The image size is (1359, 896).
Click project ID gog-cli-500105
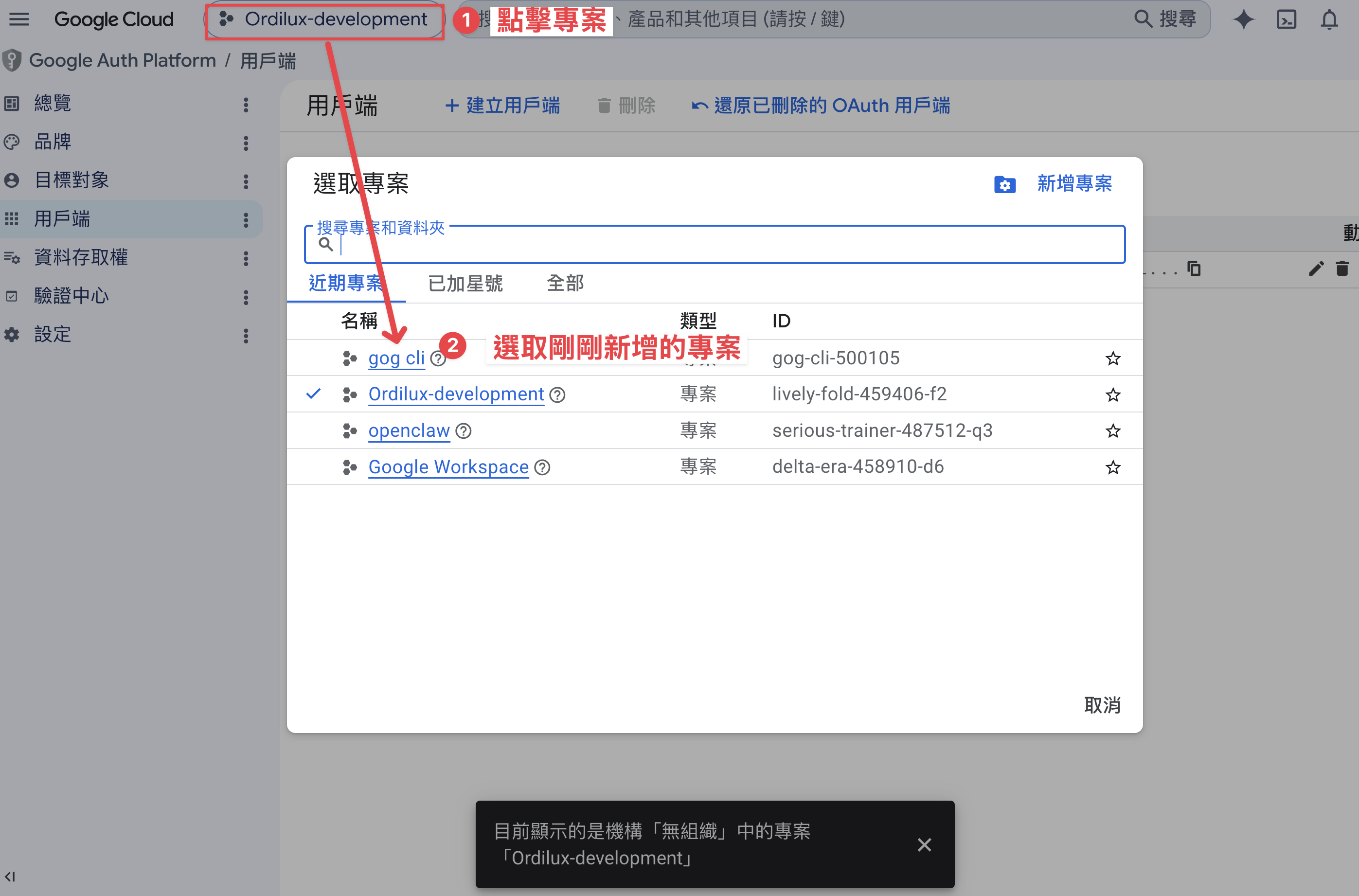click(x=835, y=358)
